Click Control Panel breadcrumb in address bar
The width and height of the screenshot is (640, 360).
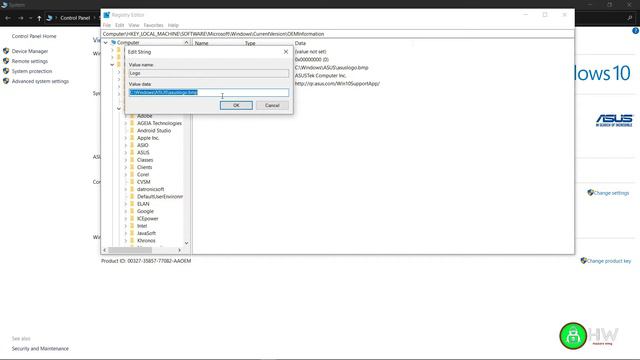pos(75,18)
